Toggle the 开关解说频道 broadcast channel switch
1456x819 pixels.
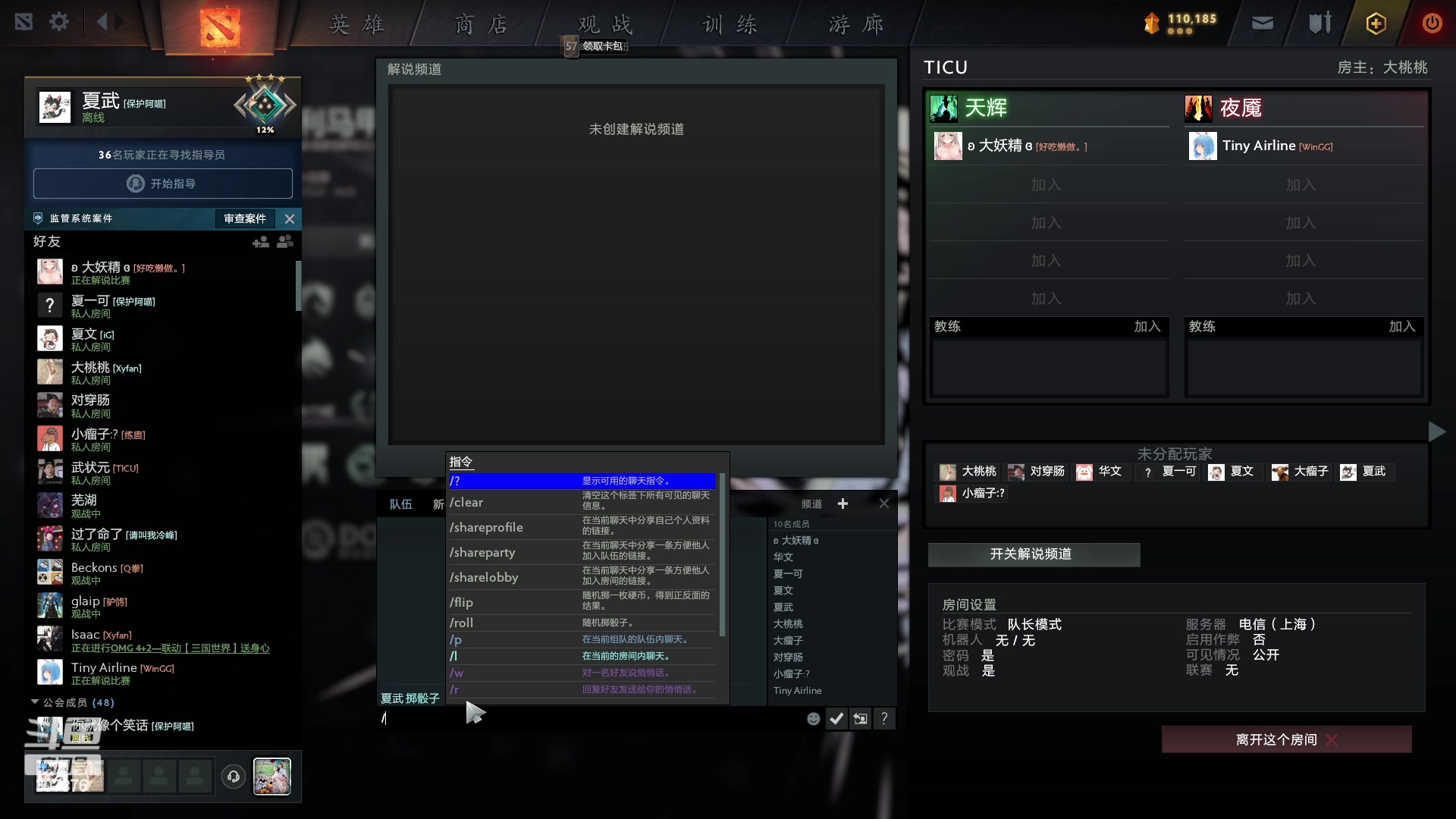[1033, 554]
